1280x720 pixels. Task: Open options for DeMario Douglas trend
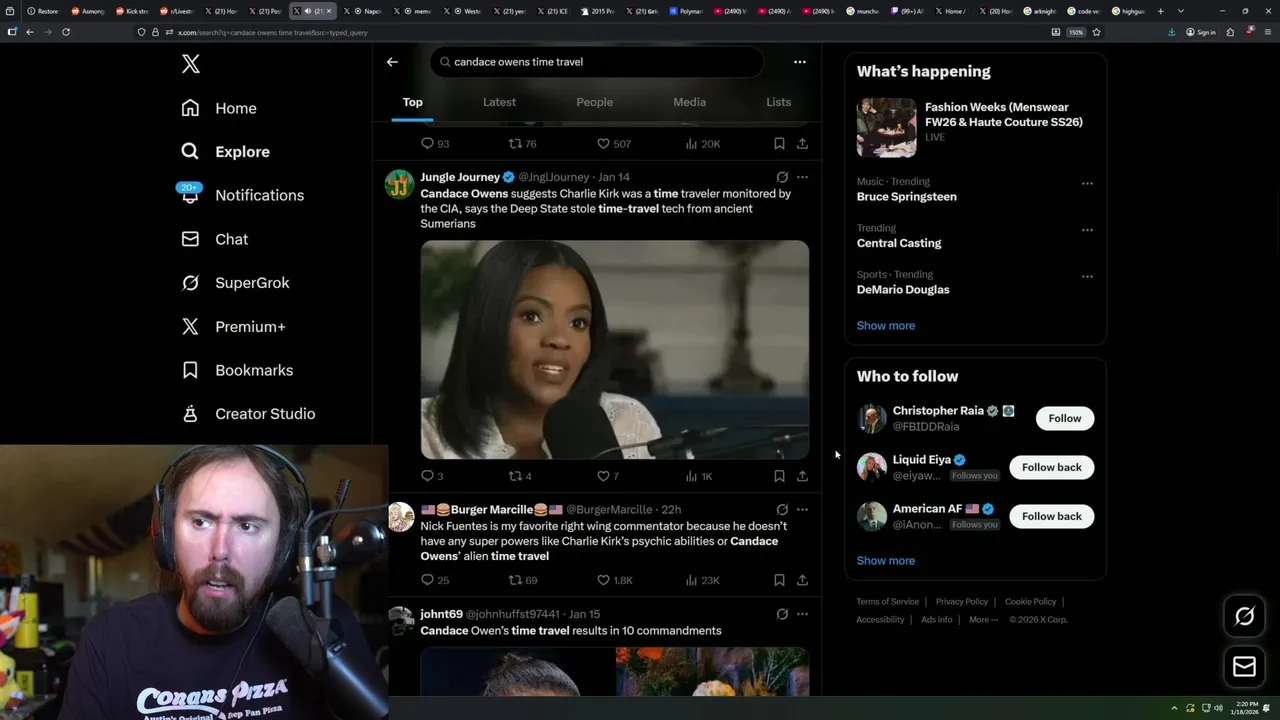(x=1087, y=276)
